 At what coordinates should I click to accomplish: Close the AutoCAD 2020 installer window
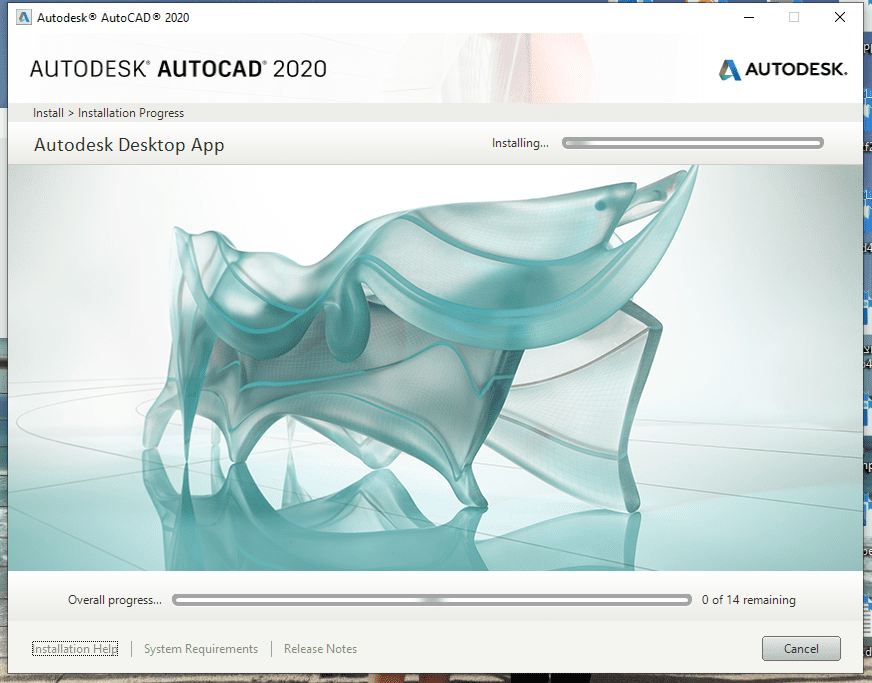pyautogui.click(x=840, y=17)
